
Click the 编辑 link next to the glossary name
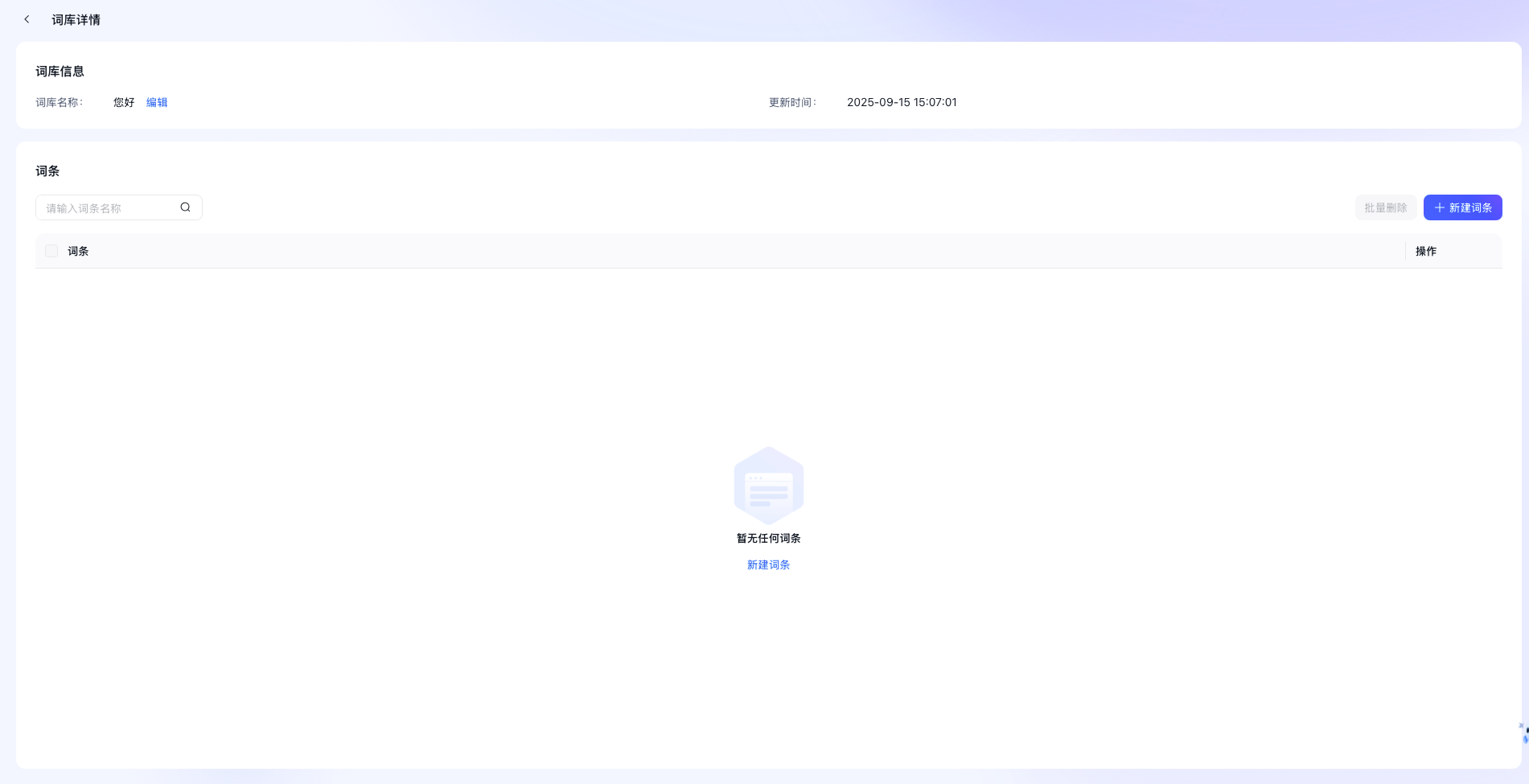pos(157,102)
